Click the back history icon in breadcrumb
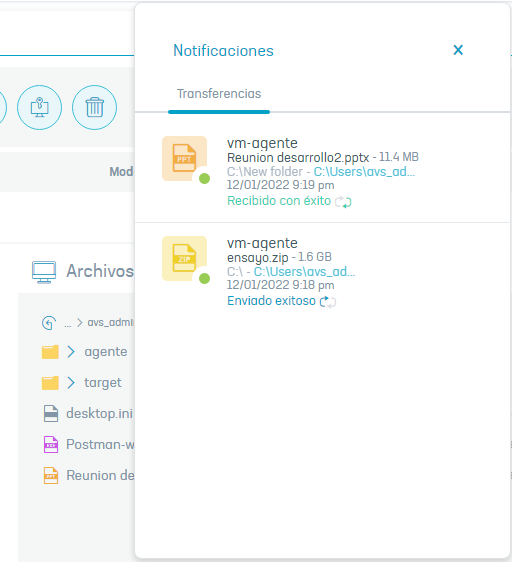The width and height of the screenshot is (512, 562). pos(49,323)
